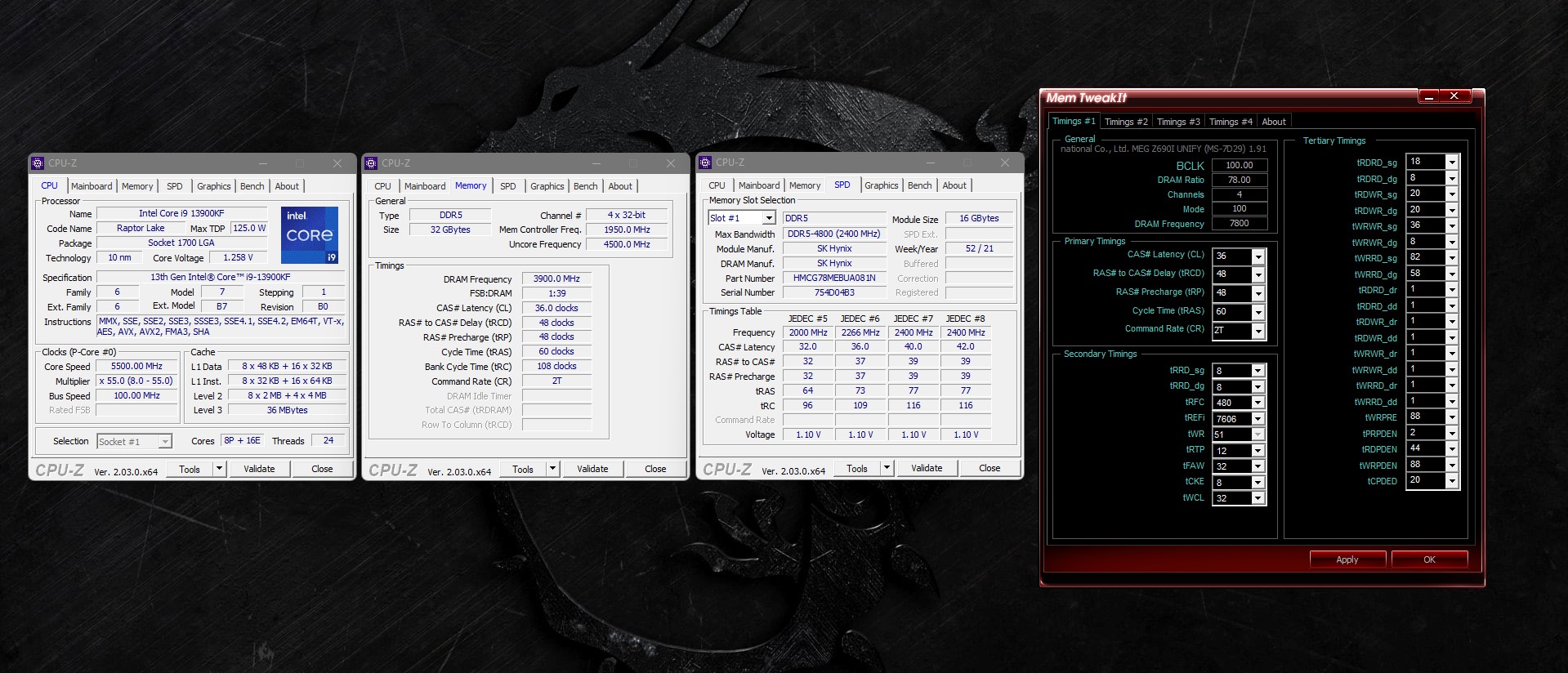This screenshot has width=1568, height=673.
Task: Click the part number HMCG78MEBUA081N
Action: pyautogui.click(x=834, y=278)
